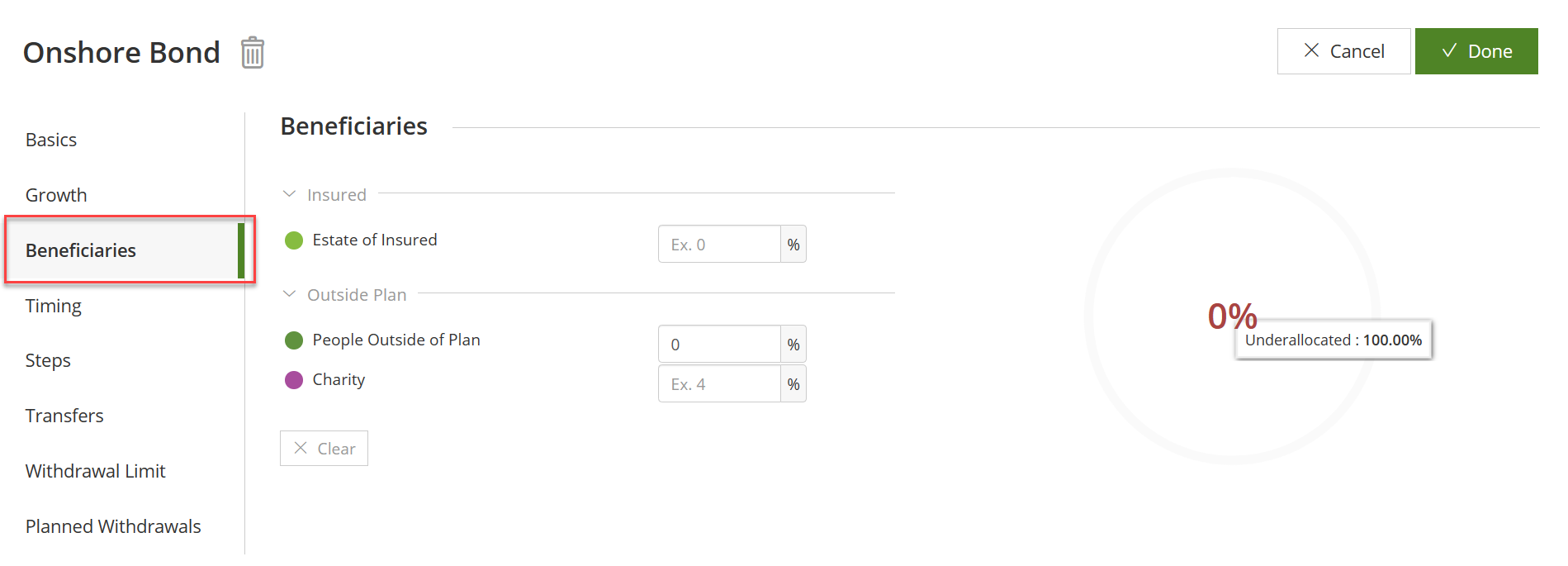Click the Charity percentage input field
The width and height of the screenshot is (1568, 566).
(x=719, y=384)
